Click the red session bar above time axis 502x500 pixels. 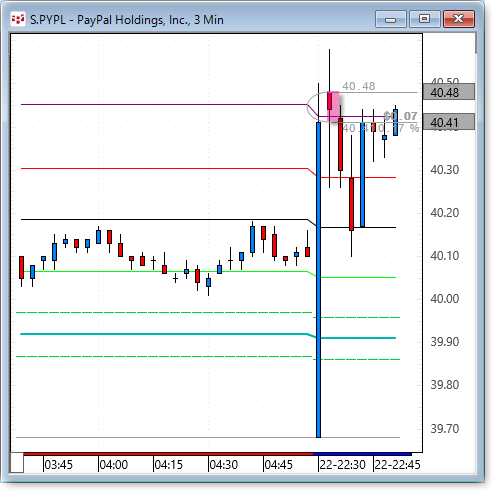[168, 454]
